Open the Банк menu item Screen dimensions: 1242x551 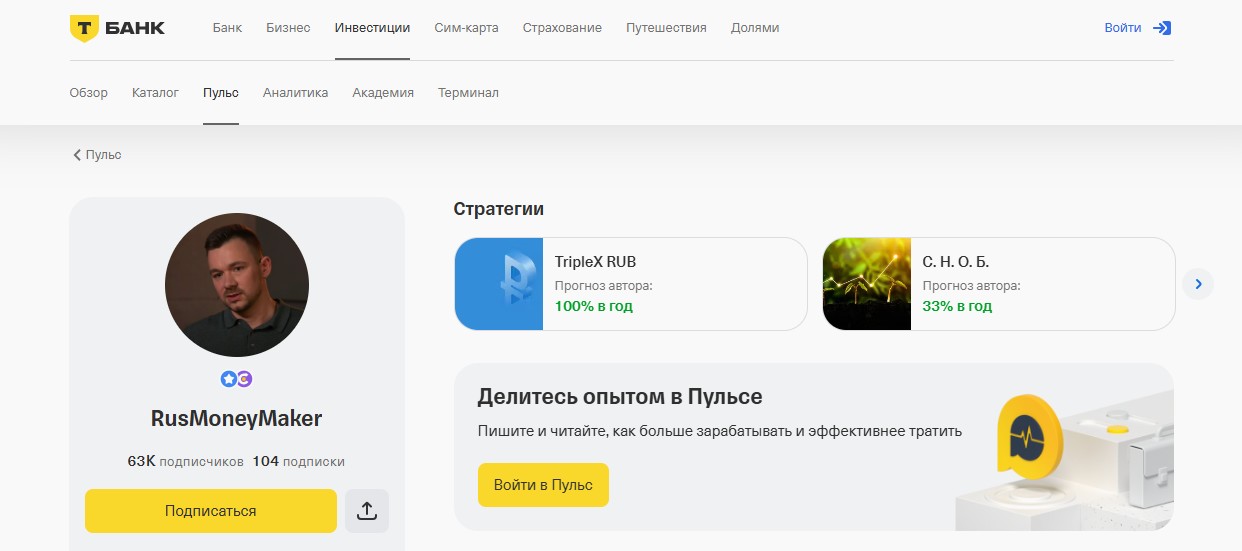coord(227,28)
